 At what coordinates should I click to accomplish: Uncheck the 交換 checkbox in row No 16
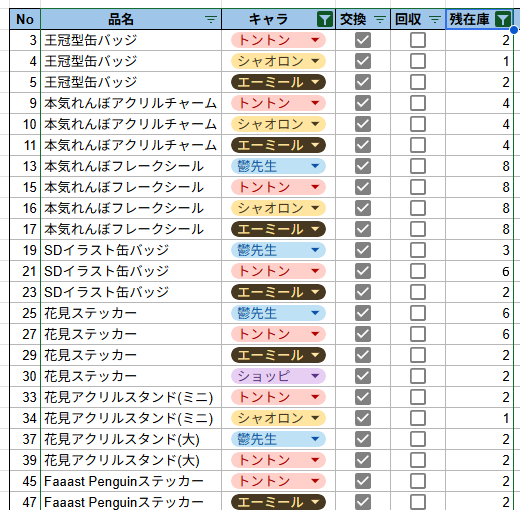click(363, 208)
